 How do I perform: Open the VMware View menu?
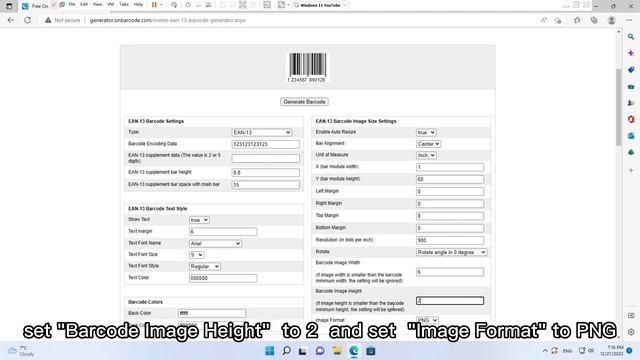point(97,4)
